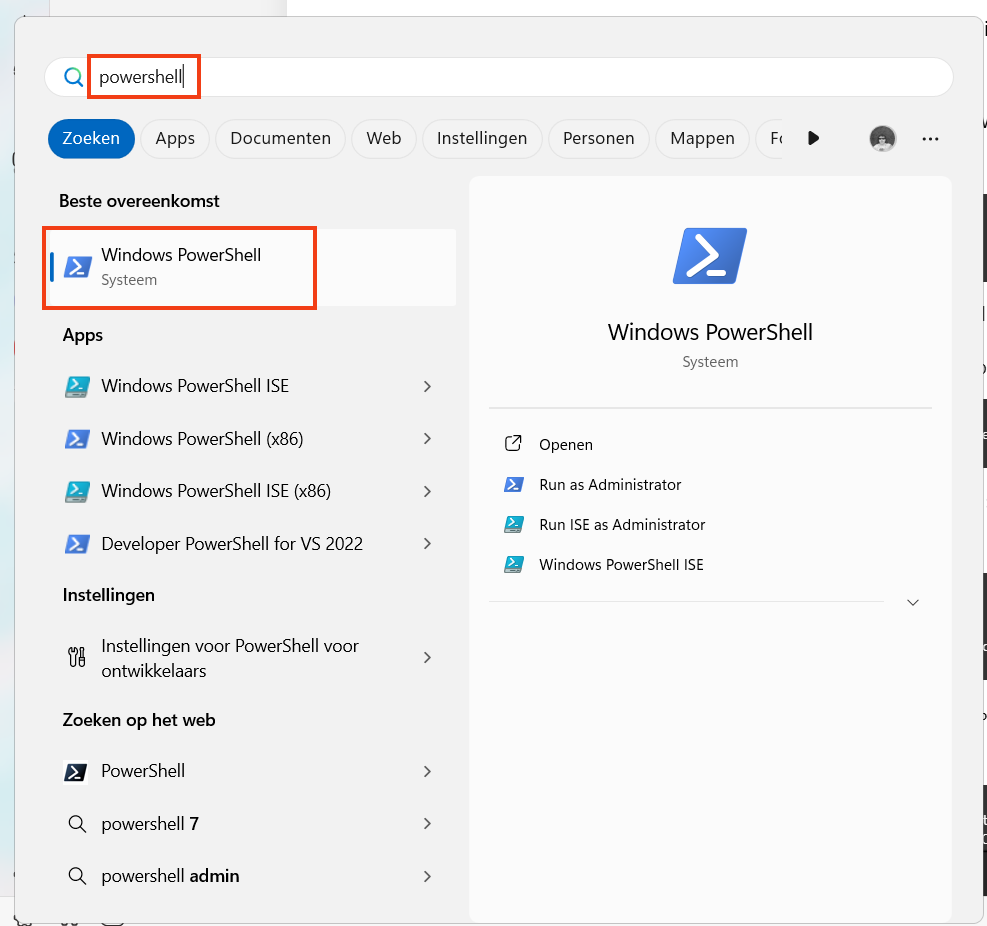
Task: Click the Run ISE as Administrator icon
Action: 514,525
